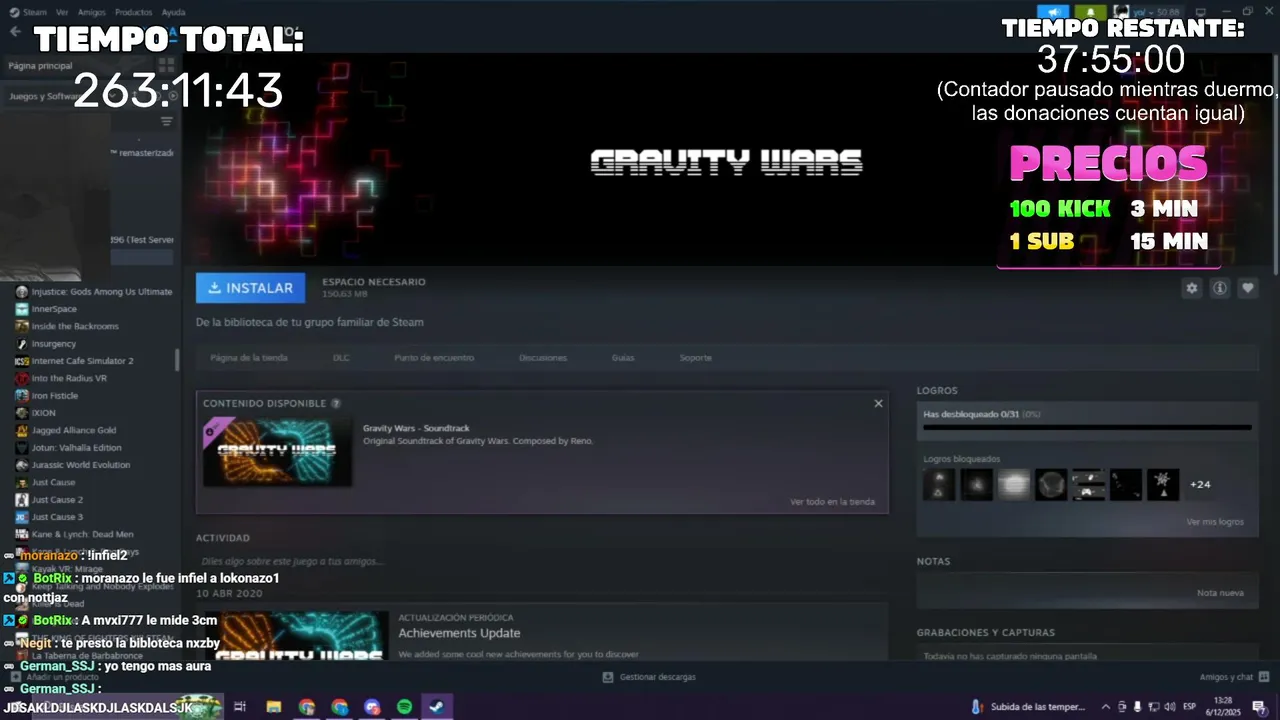This screenshot has width=1280, height=720.
Task: Open the Amigos menu
Action: point(92,12)
